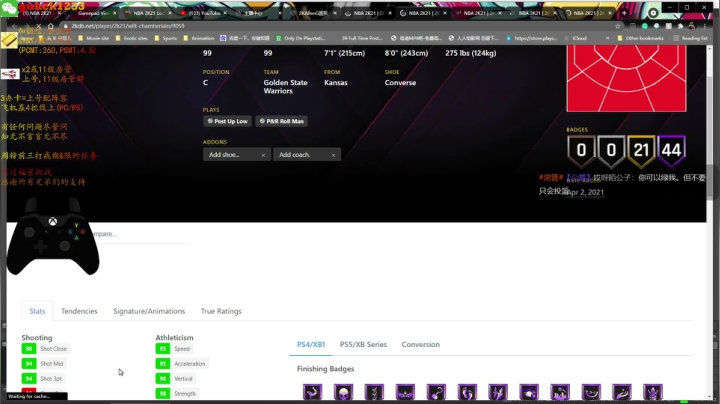The height and width of the screenshot is (404, 720).
Task: Open the 39 Full Time Post bookmark
Action: (x=362, y=38)
